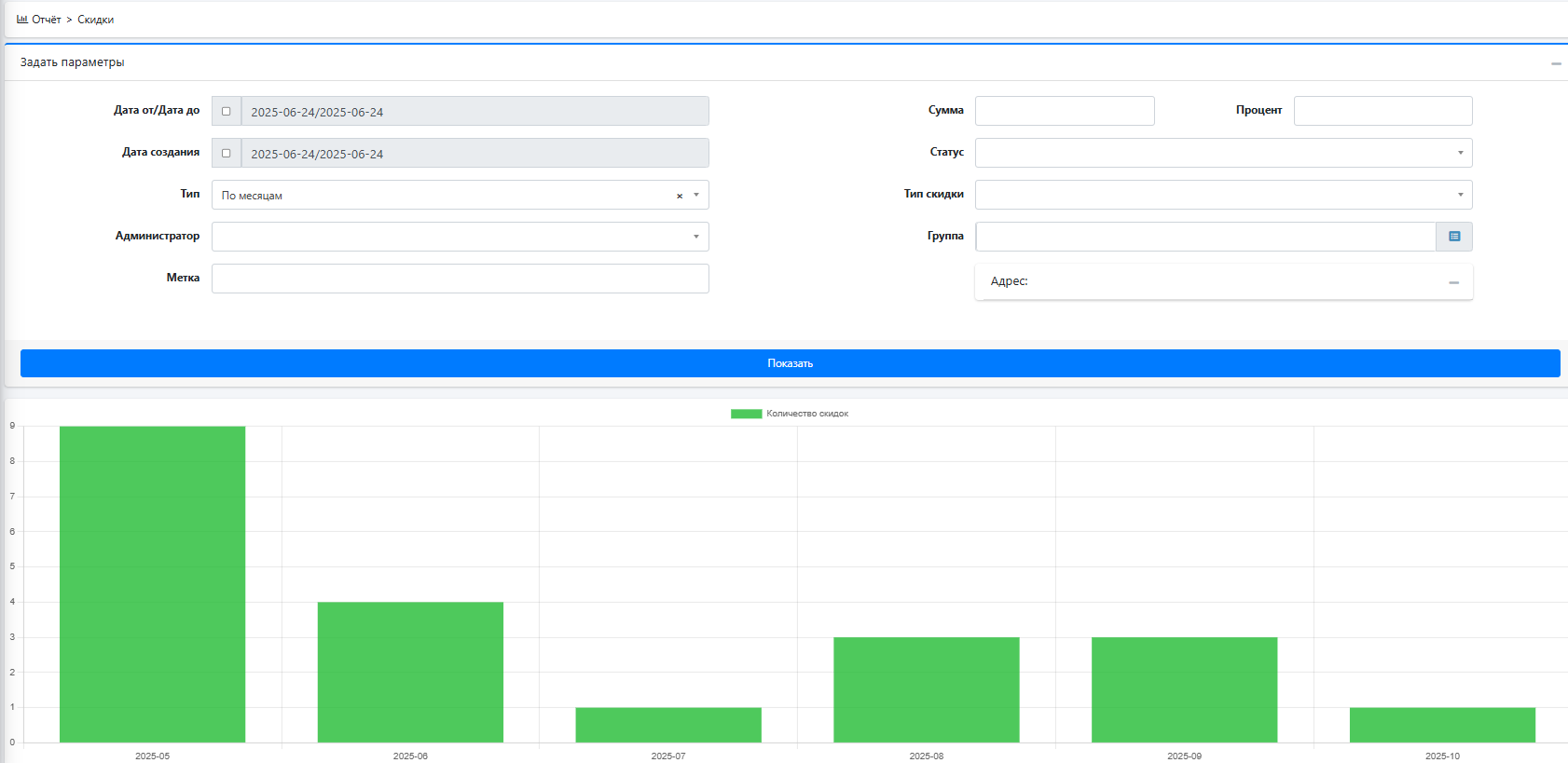Open the Администратор dropdown
1568x763 pixels.
pyautogui.click(x=460, y=237)
